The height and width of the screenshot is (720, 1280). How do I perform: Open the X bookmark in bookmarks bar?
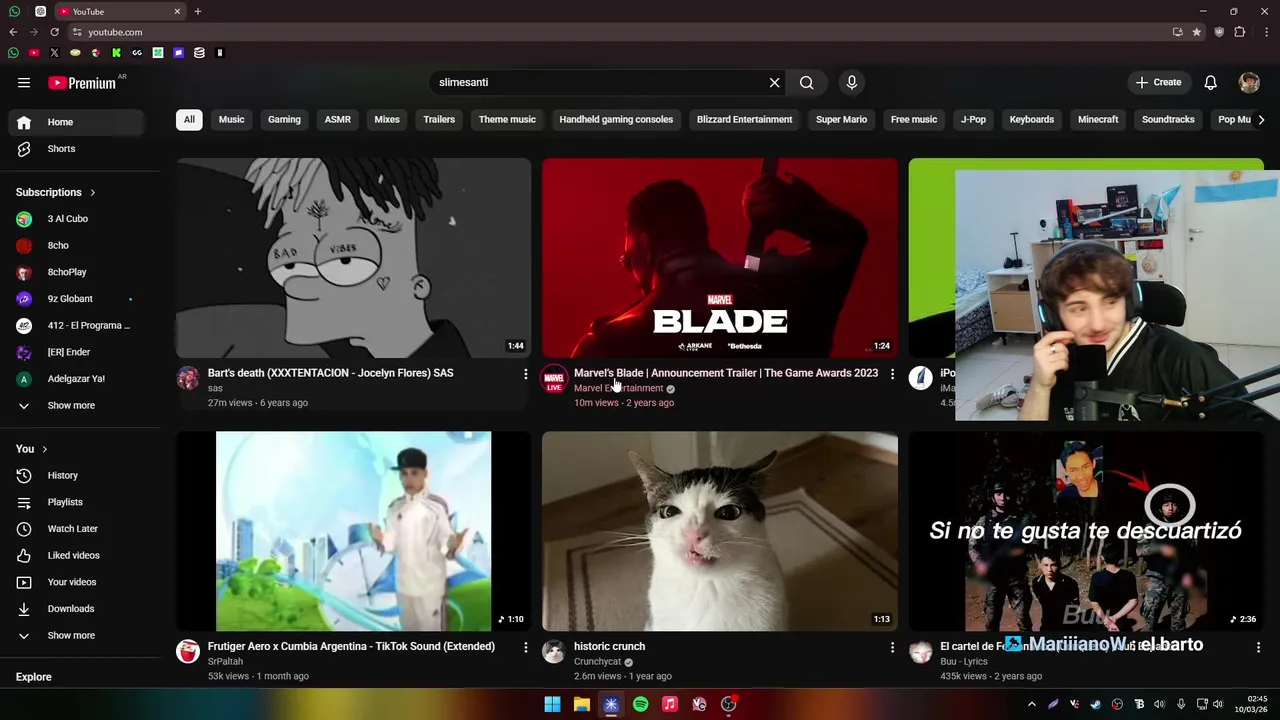(x=54, y=53)
